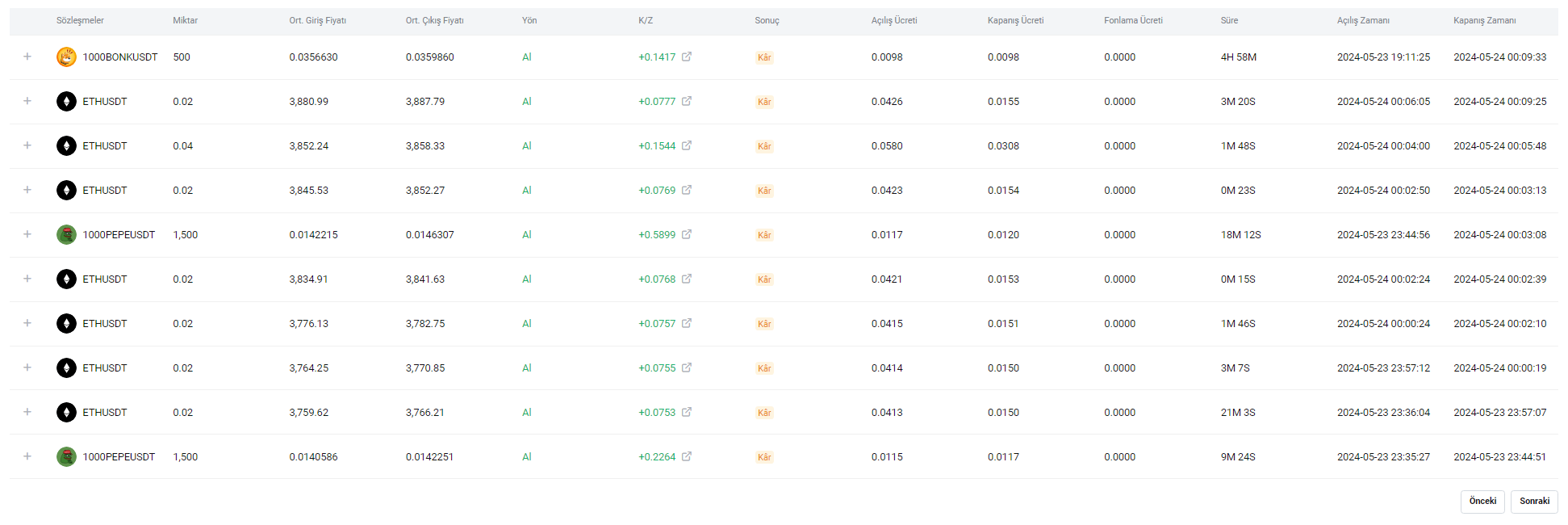This screenshot has width=1568, height=525.
Task: Click the Kapanış Ücreti column header
Action: 1015,20
